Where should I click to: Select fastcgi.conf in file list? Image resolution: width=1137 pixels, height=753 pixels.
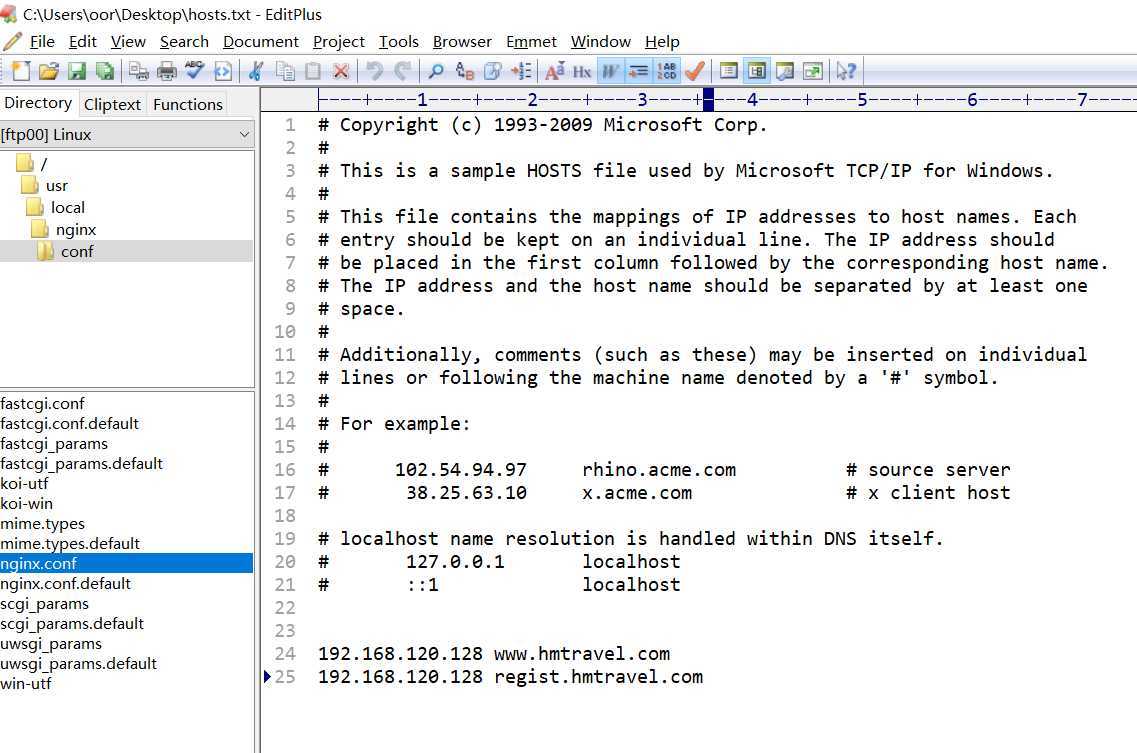[x=42, y=403]
